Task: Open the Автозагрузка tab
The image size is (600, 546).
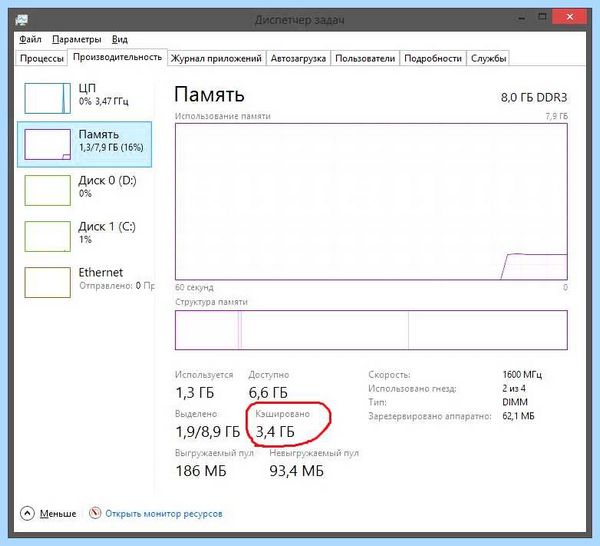Action: point(298,59)
